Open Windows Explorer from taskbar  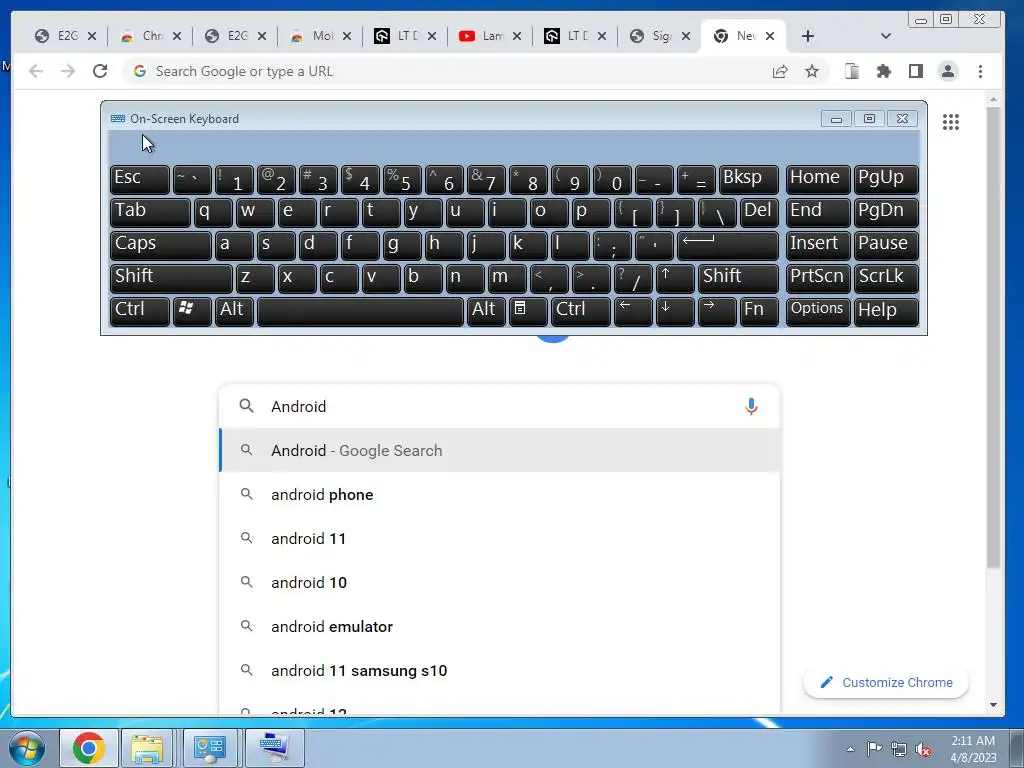[x=147, y=748]
